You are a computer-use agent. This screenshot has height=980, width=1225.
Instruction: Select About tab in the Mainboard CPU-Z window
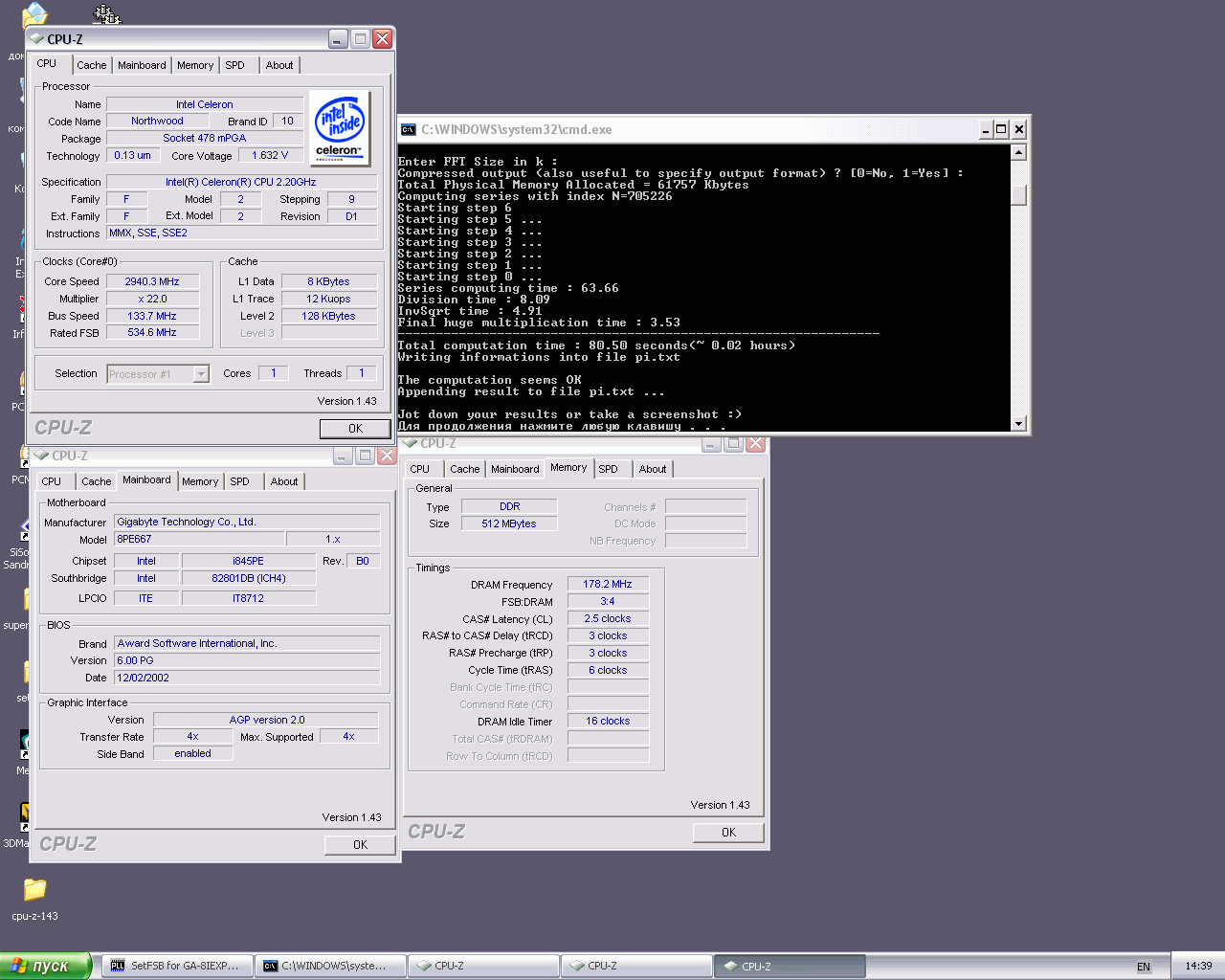284,481
